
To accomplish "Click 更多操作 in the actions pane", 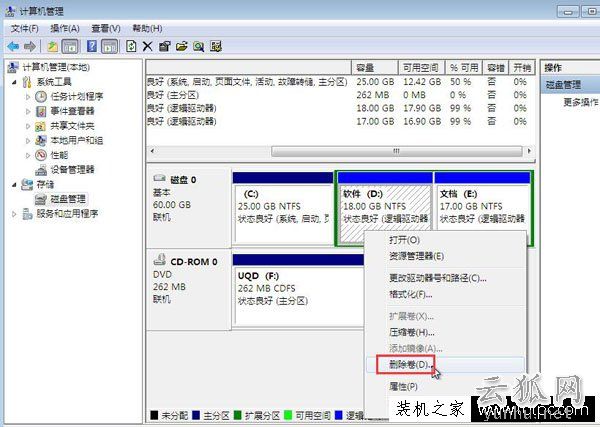I will 580,102.
